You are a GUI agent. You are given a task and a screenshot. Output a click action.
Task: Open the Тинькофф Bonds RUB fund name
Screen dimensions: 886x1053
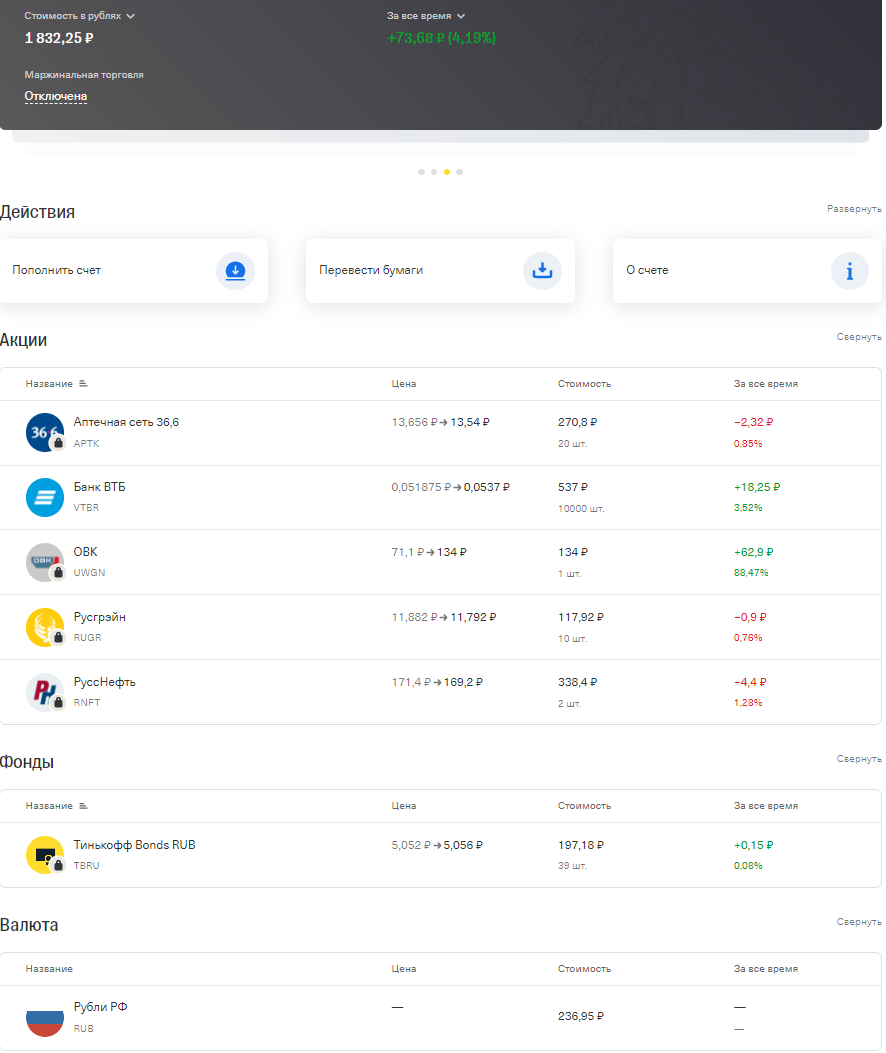134,845
